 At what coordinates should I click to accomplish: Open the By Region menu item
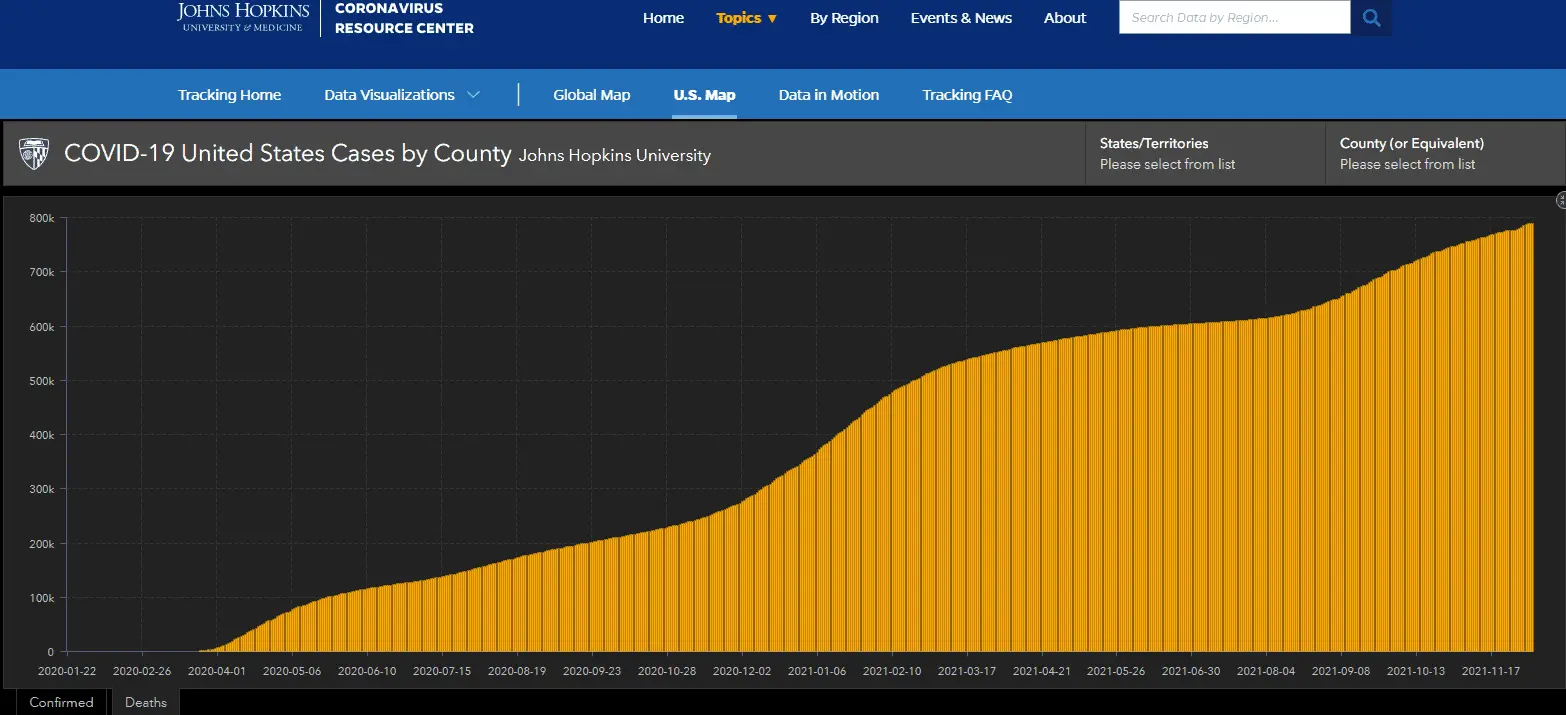(x=844, y=18)
